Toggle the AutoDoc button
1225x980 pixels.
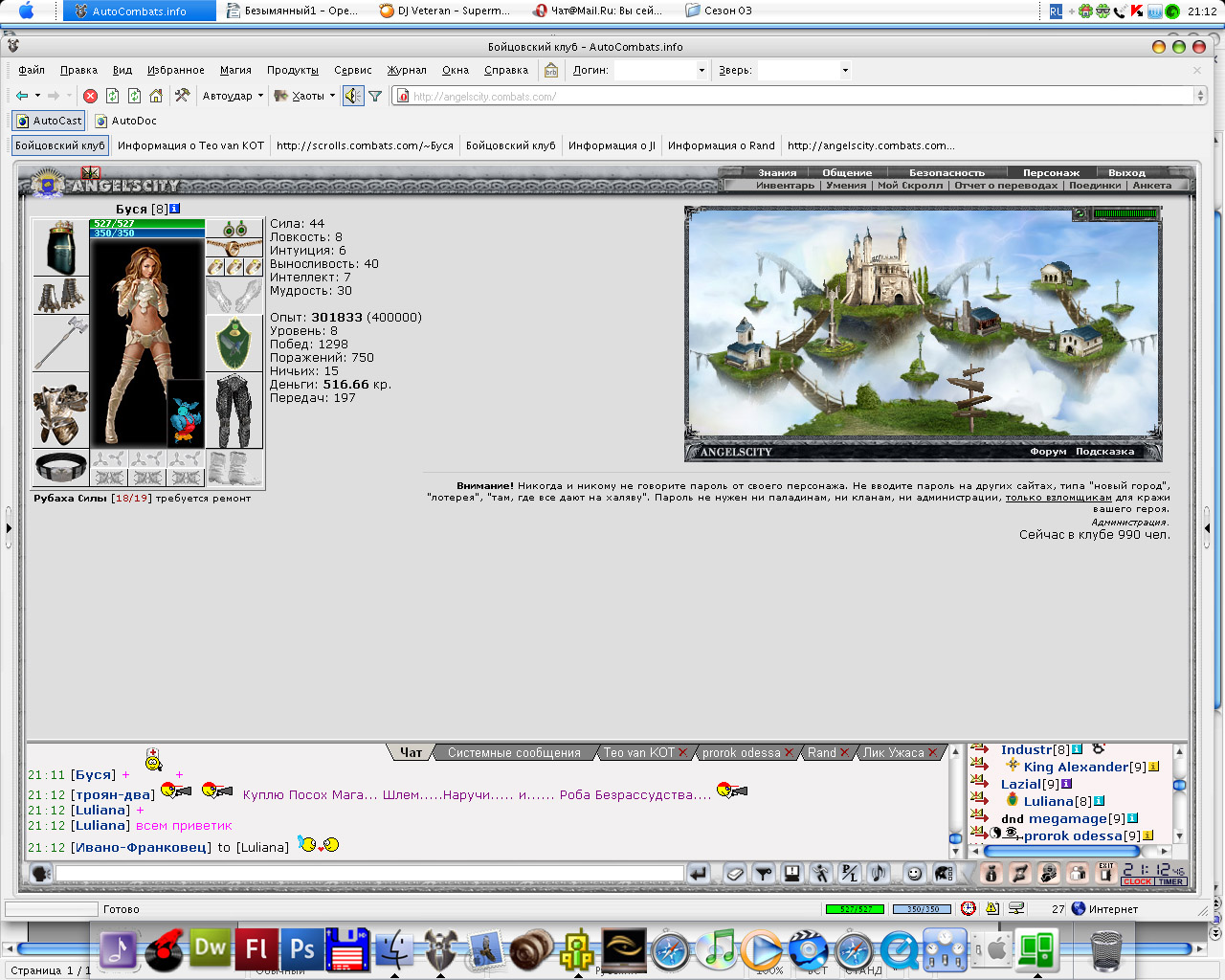click(x=126, y=121)
